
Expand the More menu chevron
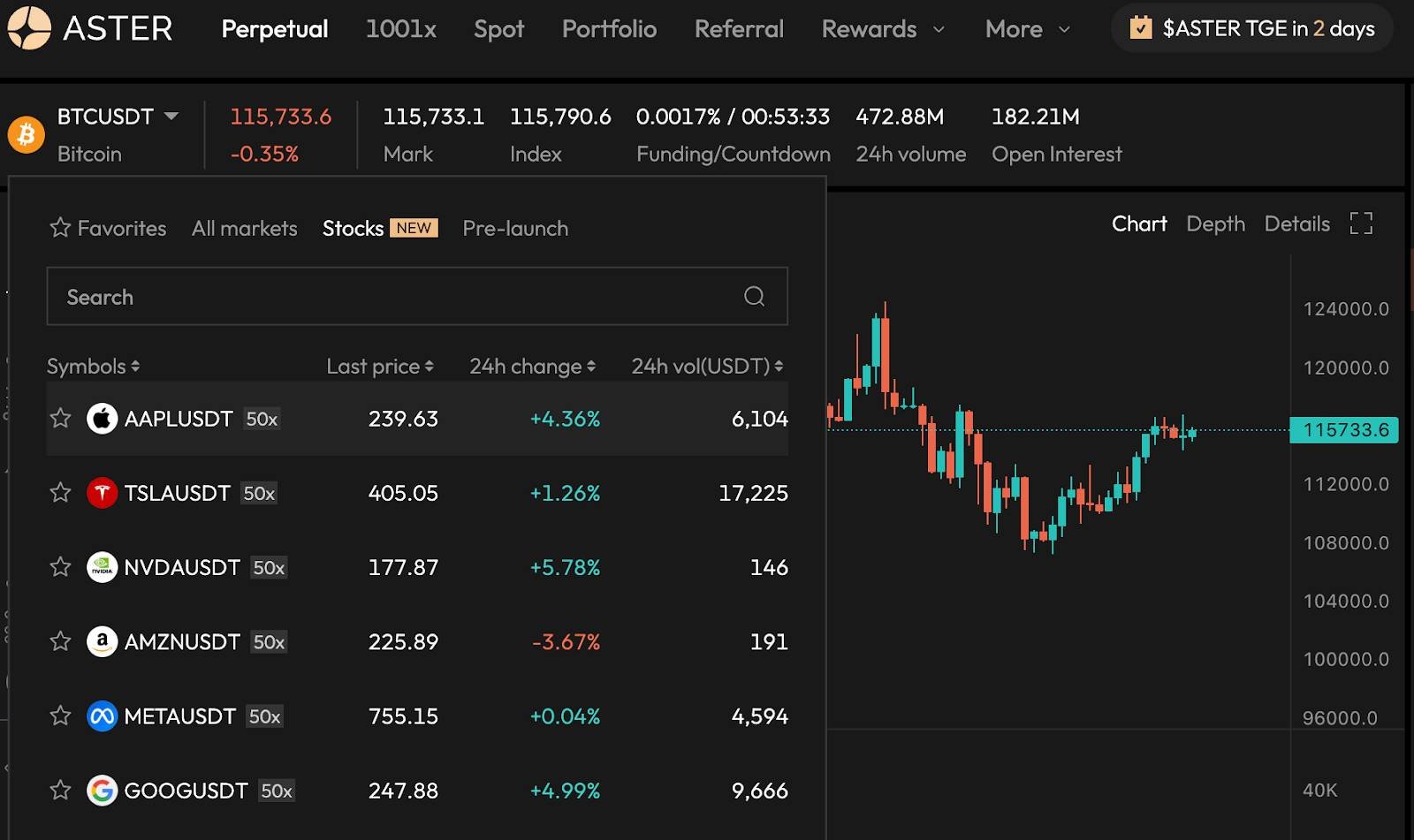(x=1064, y=29)
